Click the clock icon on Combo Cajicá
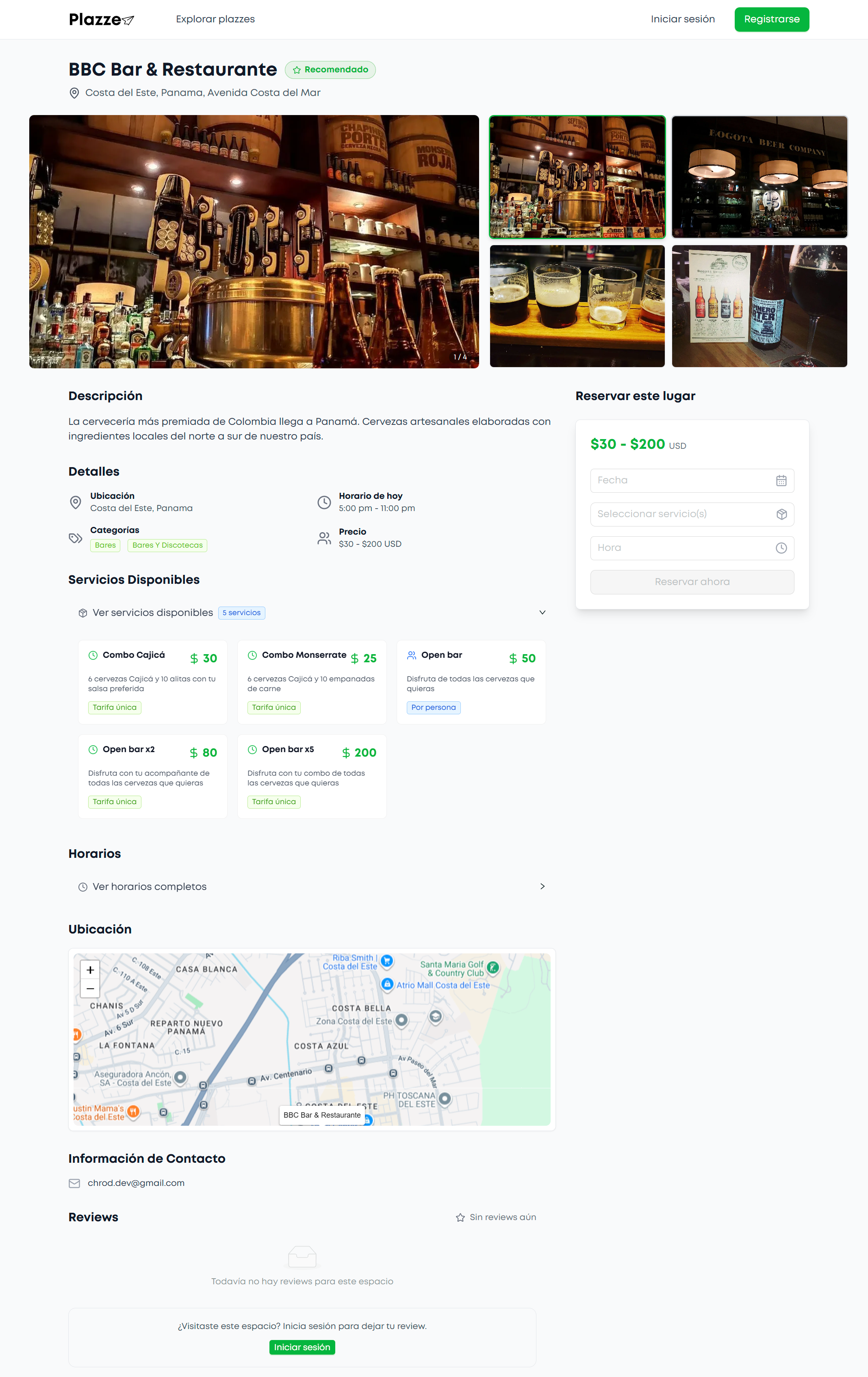 click(93, 655)
